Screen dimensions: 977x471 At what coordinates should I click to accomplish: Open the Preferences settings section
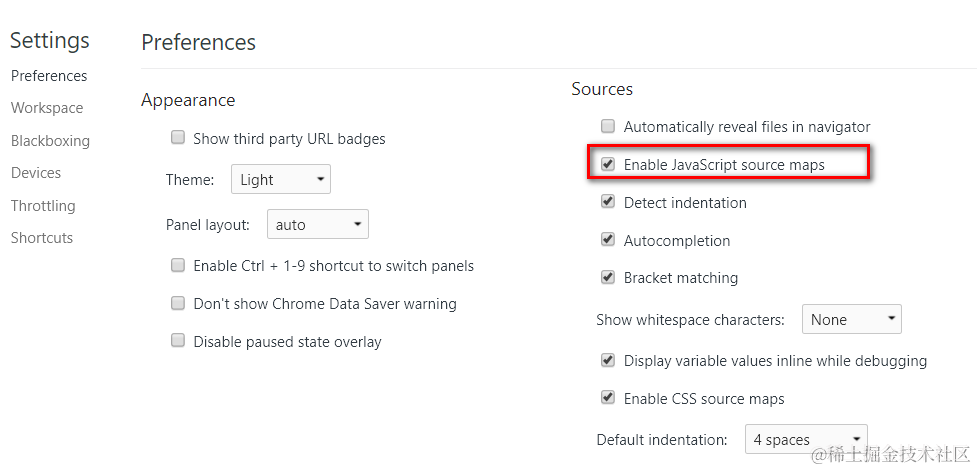(49, 76)
